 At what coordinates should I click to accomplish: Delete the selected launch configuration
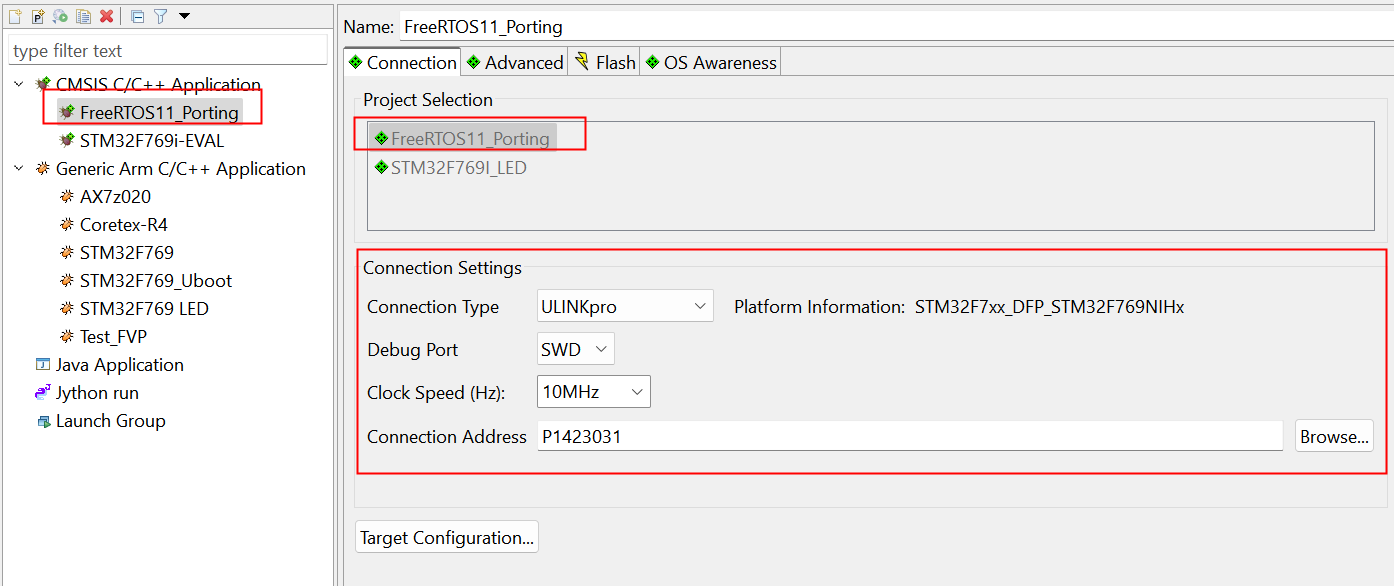click(x=106, y=16)
